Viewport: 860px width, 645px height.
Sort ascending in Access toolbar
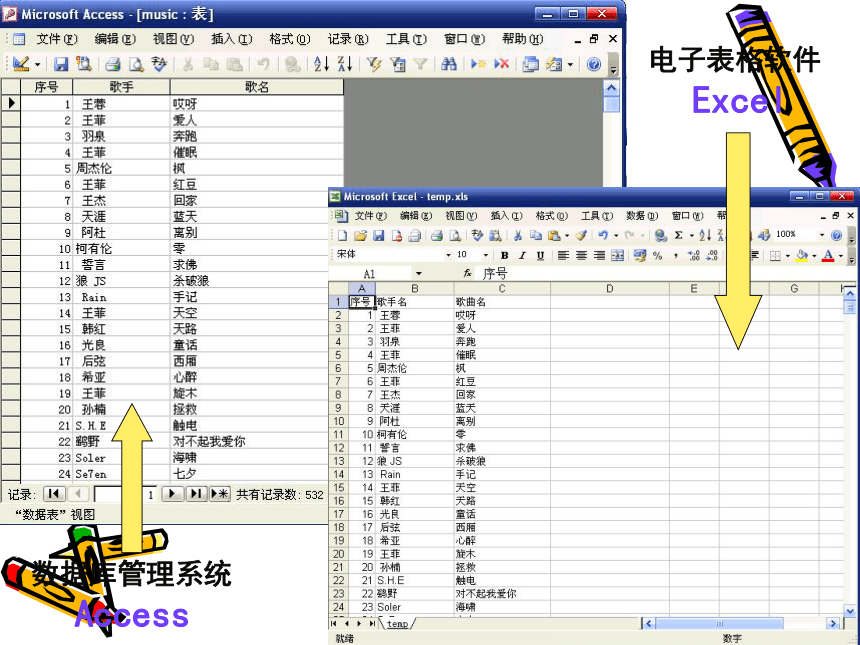tap(321, 65)
